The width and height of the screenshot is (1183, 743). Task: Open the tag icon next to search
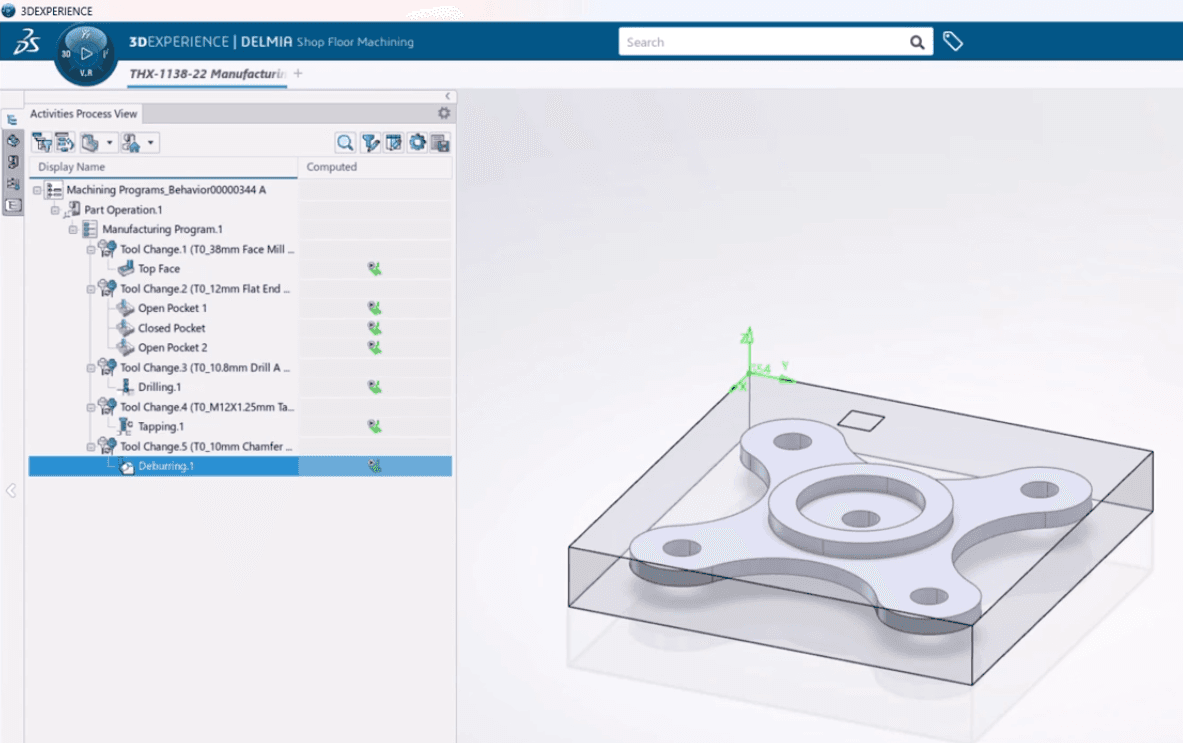coord(953,41)
